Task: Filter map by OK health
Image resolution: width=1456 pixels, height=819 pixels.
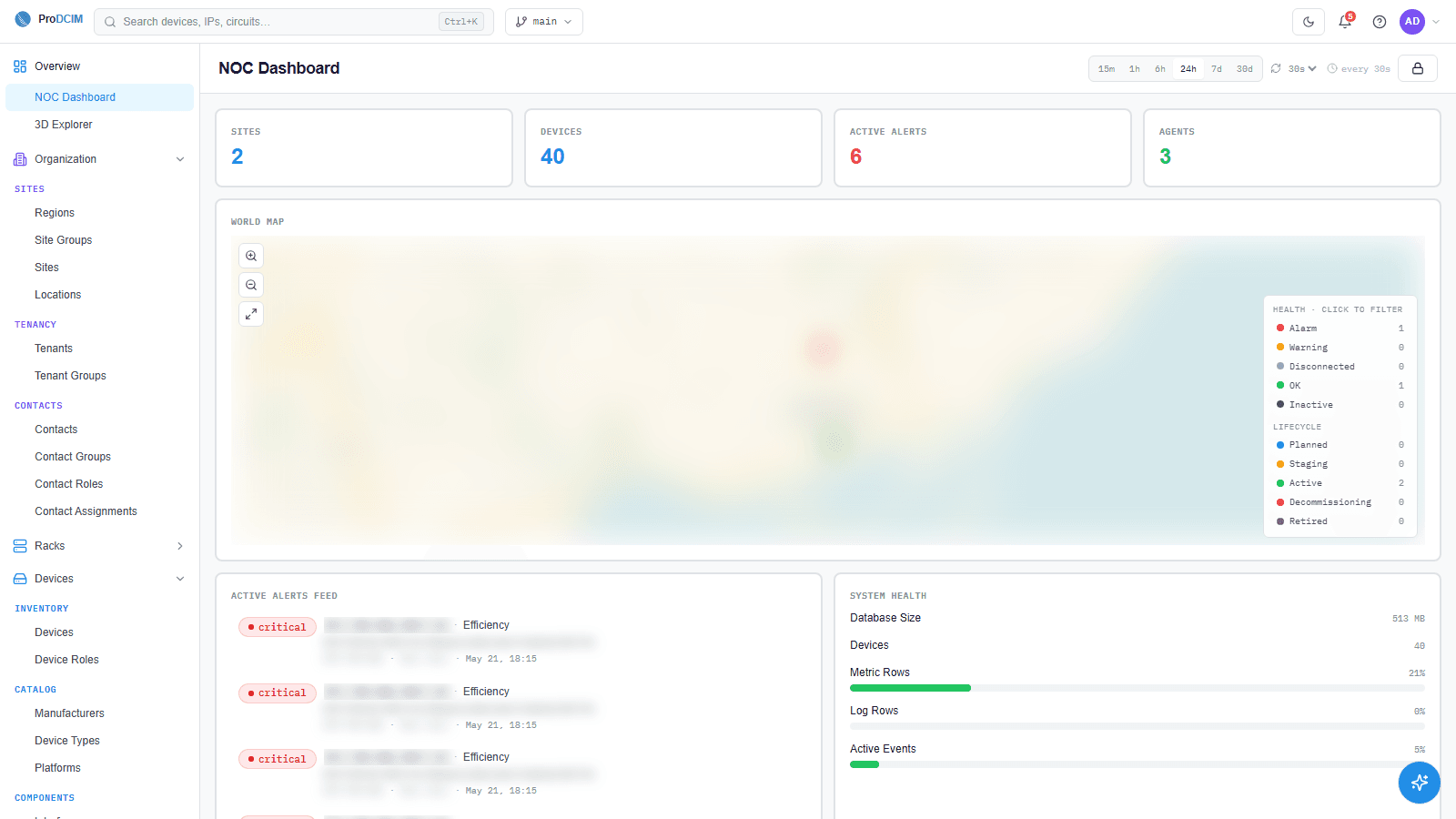Action: point(1340,386)
